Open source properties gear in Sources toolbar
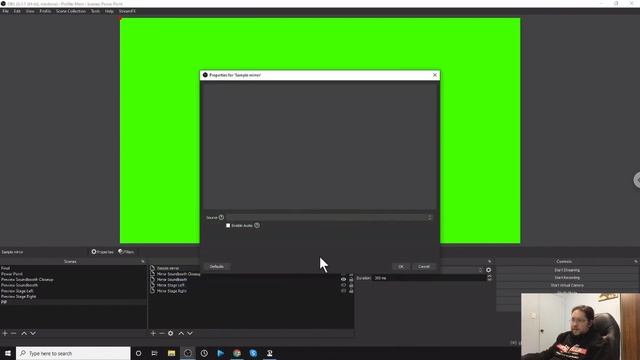 point(171,333)
